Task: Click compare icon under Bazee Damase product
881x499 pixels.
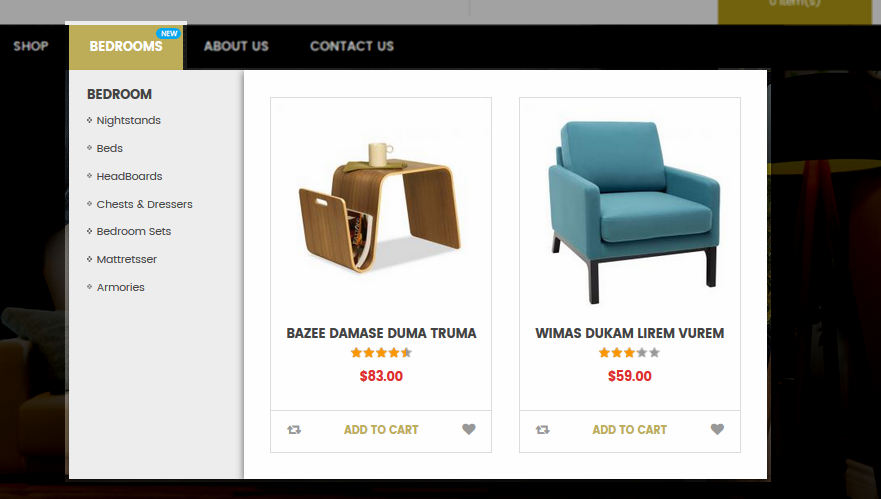Action: [294, 430]
